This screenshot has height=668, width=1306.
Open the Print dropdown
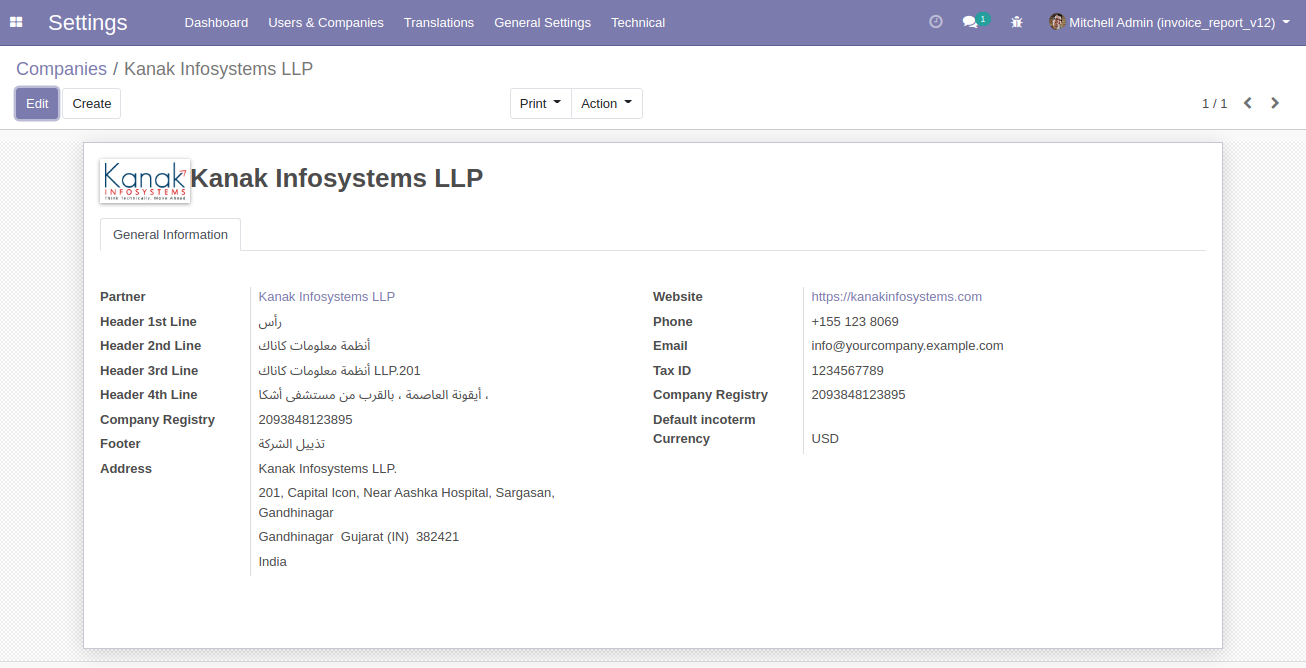pos(541,103)
